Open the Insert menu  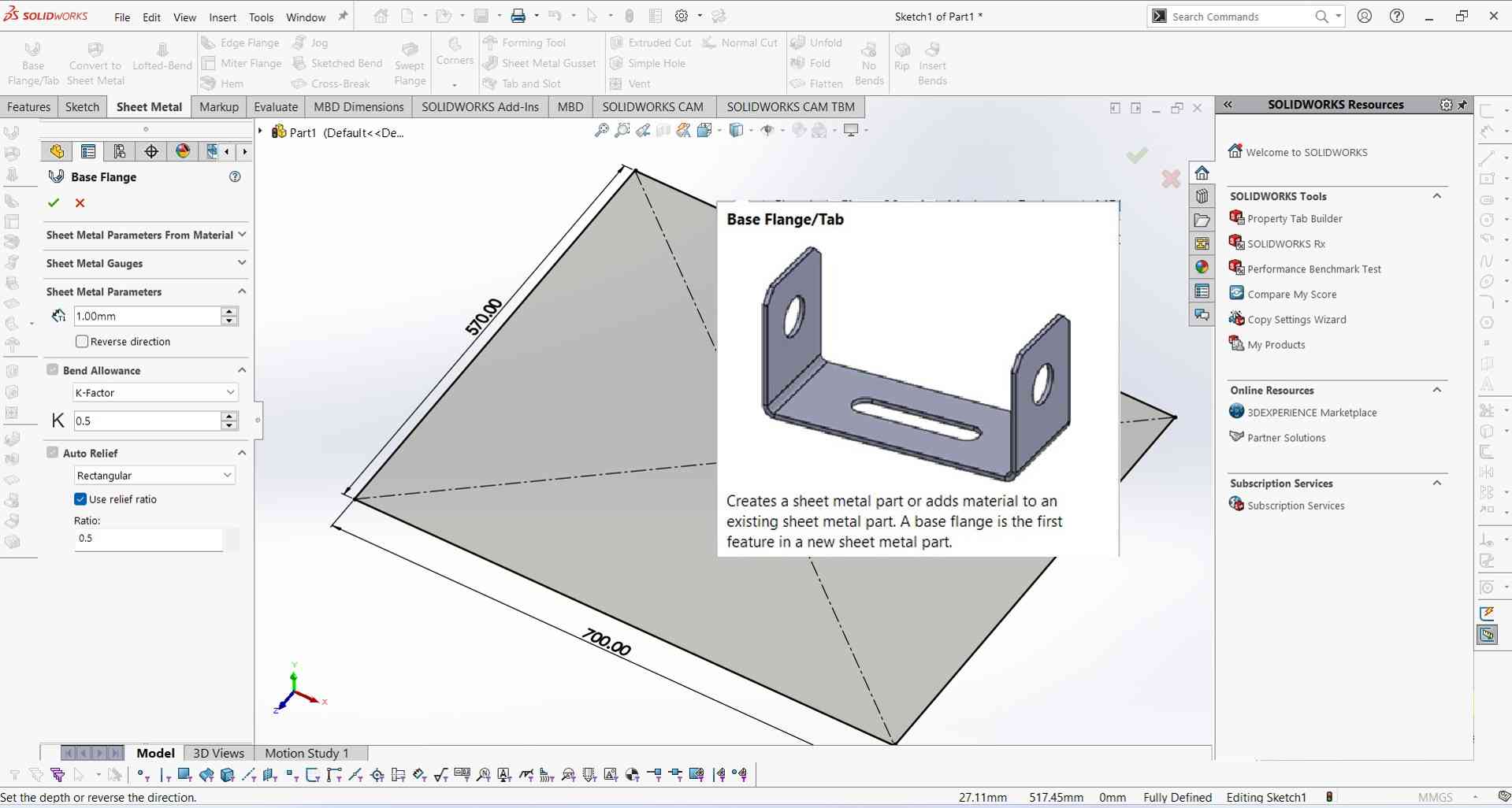(222, 17)
